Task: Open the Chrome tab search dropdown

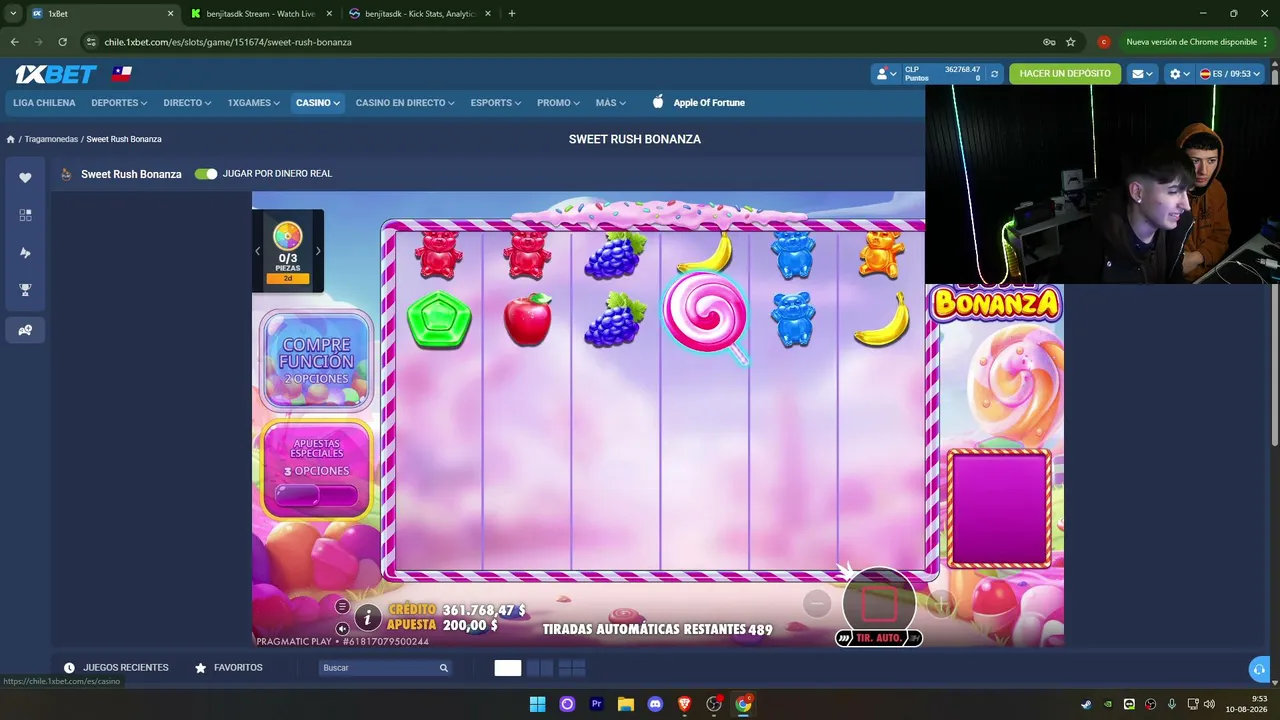Action: click(x=13, y=14)
